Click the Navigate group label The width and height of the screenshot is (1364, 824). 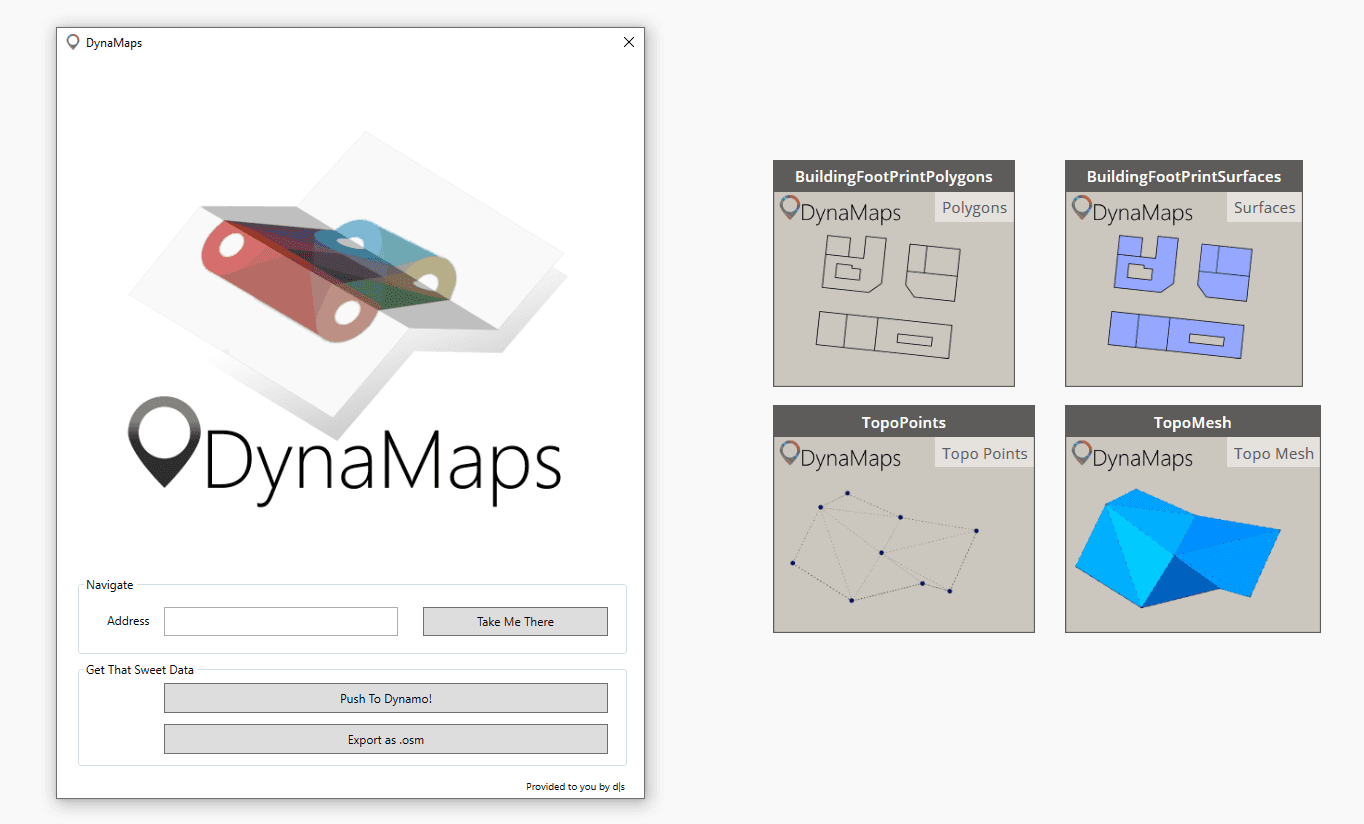point(109,585)
